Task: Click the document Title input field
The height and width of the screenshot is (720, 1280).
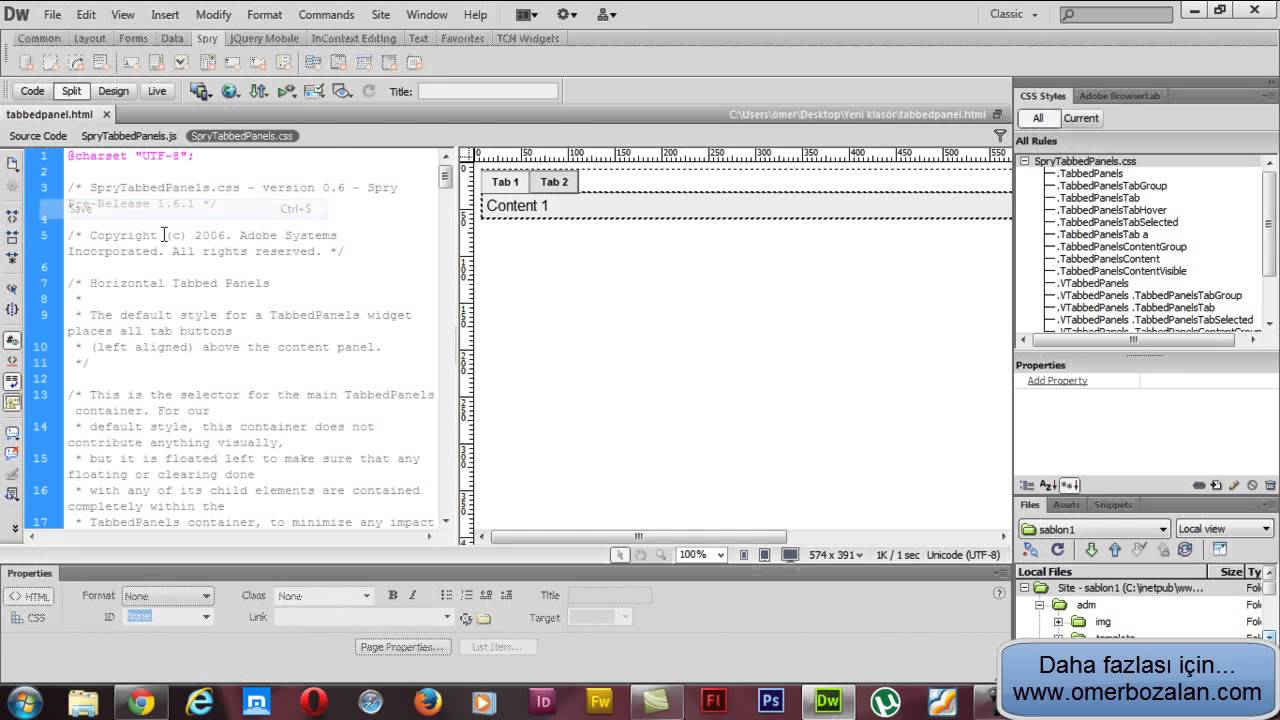Action: pyautogui.click(x=487, y=91)
